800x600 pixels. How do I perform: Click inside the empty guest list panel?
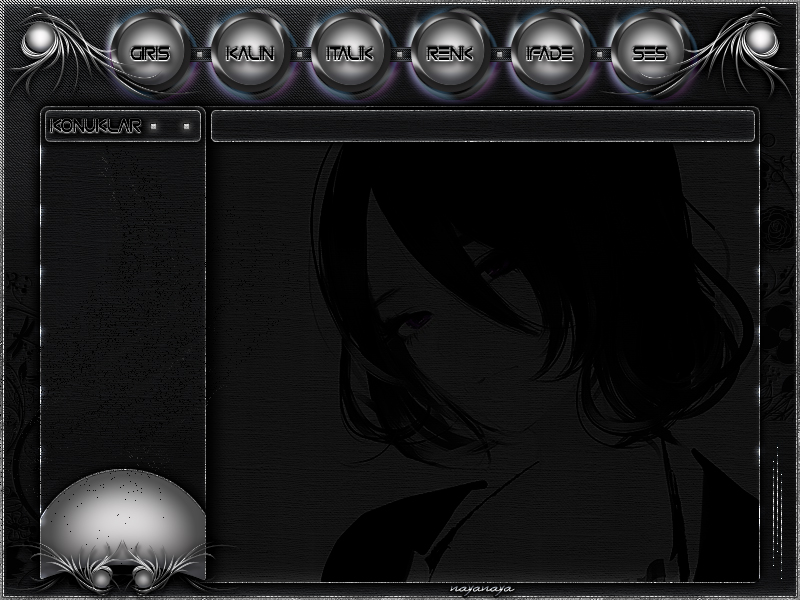122,300
